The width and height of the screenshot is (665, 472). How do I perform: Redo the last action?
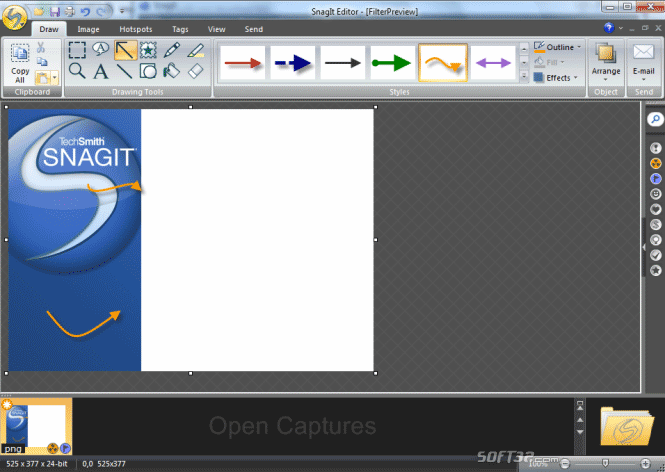tap(101, 11)
